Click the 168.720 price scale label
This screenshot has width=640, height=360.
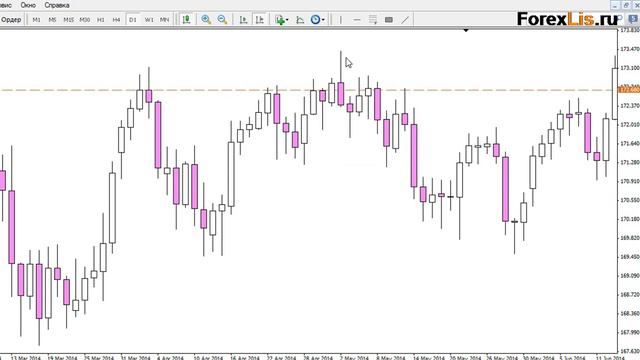tap(630, 294)
